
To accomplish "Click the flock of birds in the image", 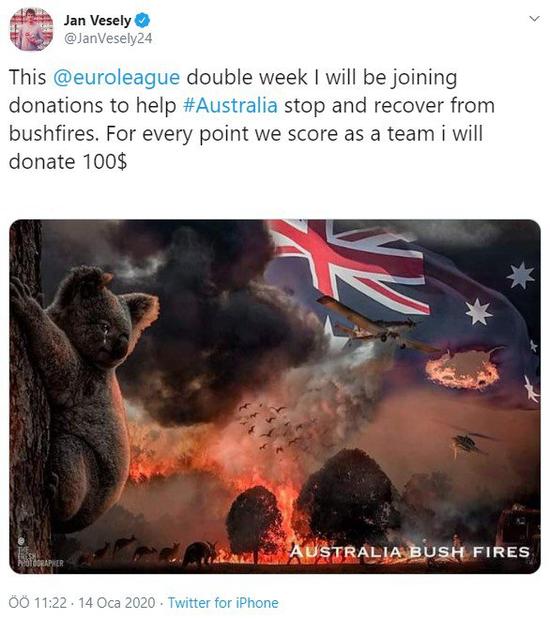I will coord(272,426).
